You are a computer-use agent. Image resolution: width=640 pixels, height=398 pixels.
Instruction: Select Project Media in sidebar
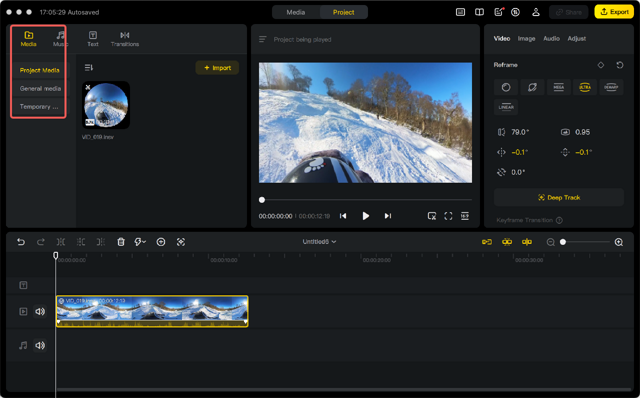coord(40,70)
